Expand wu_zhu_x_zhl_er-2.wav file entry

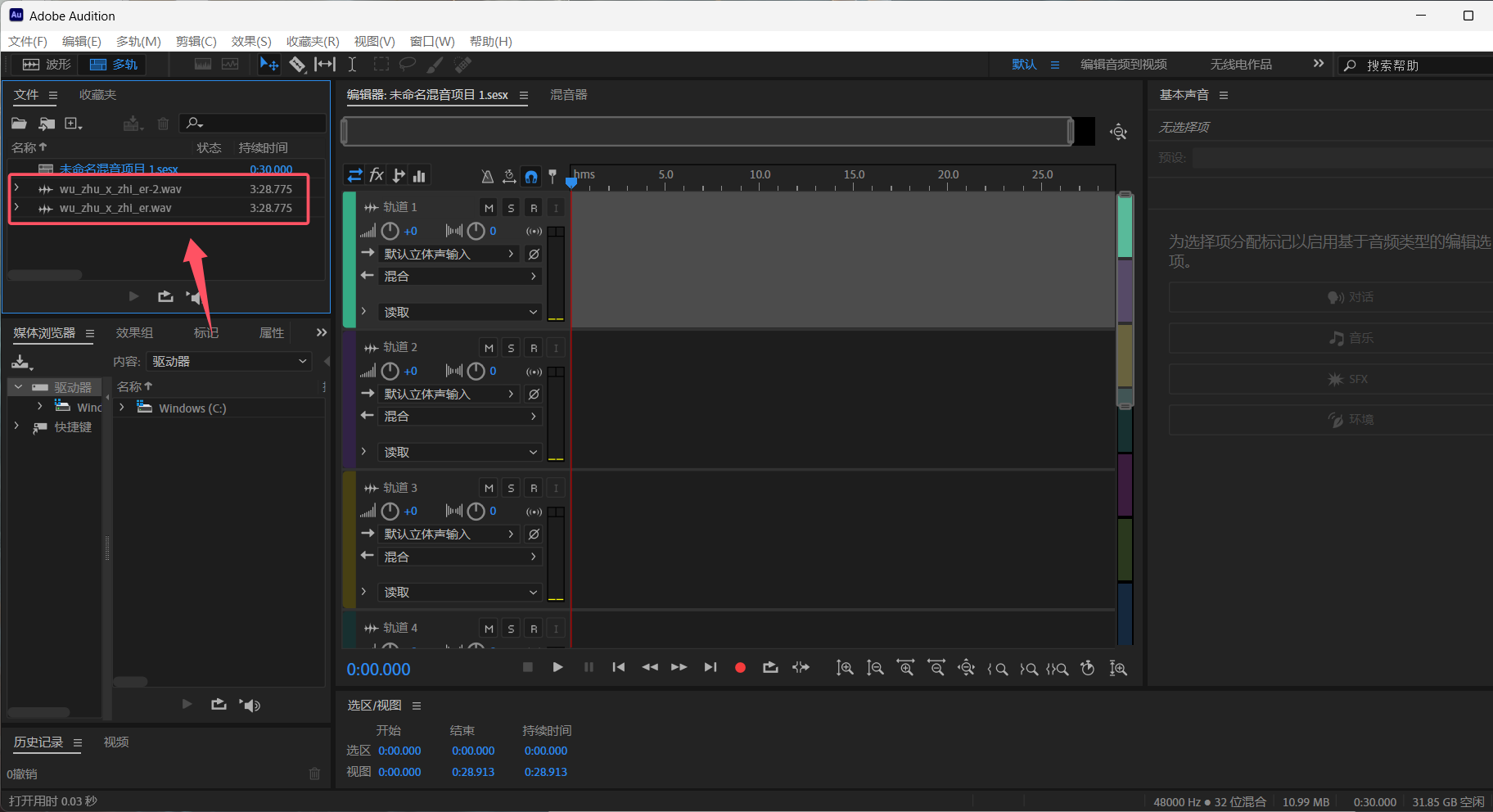tap(16, 188)
